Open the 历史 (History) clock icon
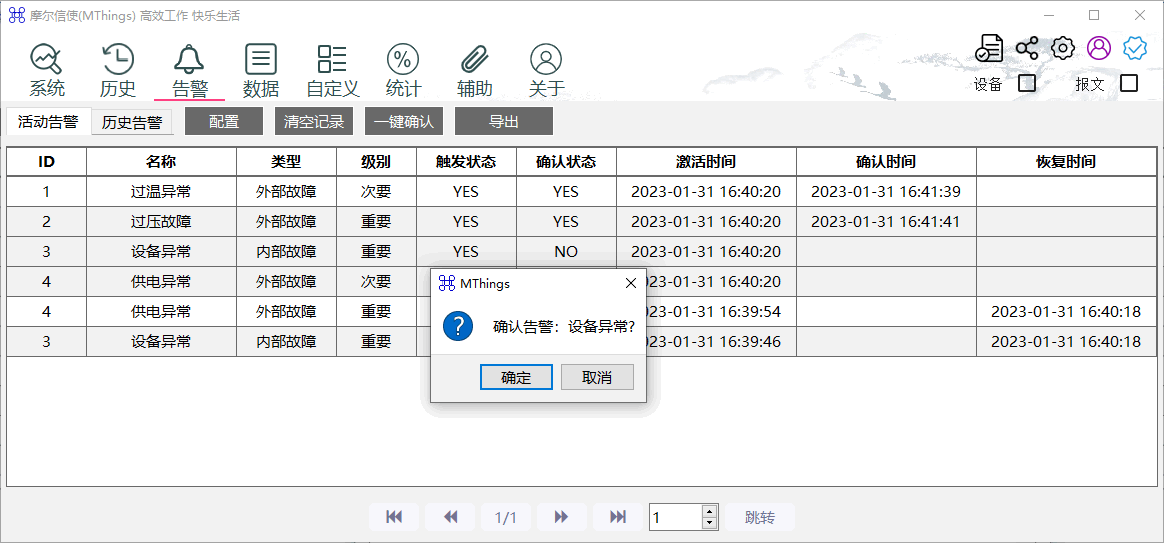This screenshot has height=543, width=1164. 118,60
